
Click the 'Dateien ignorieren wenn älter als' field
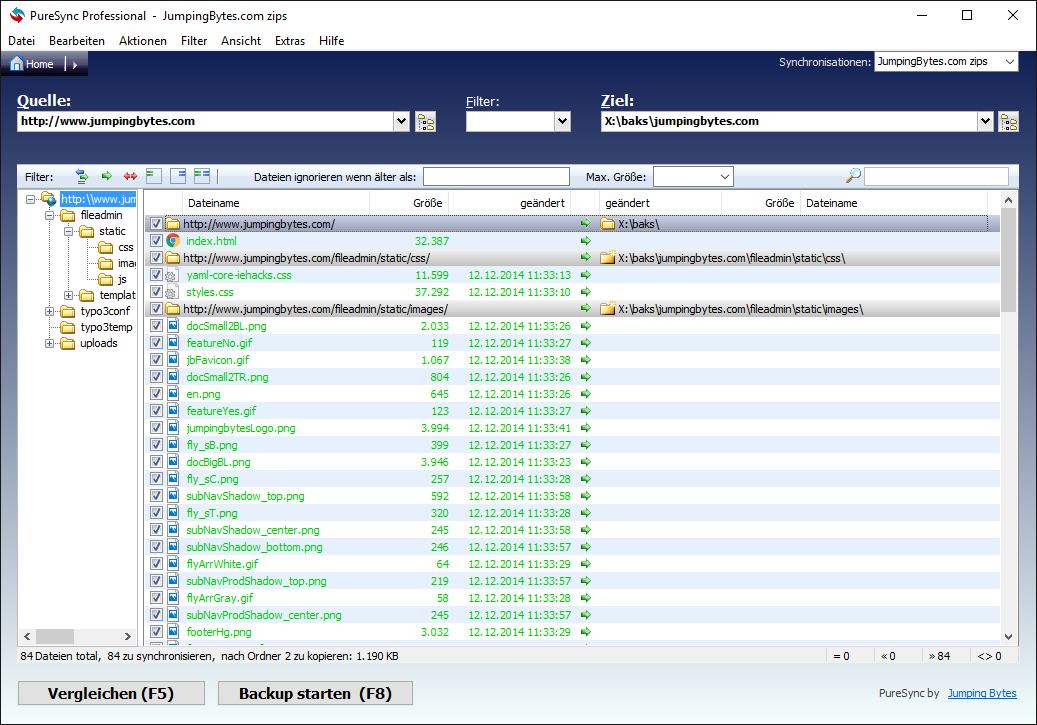coord(496,177)
